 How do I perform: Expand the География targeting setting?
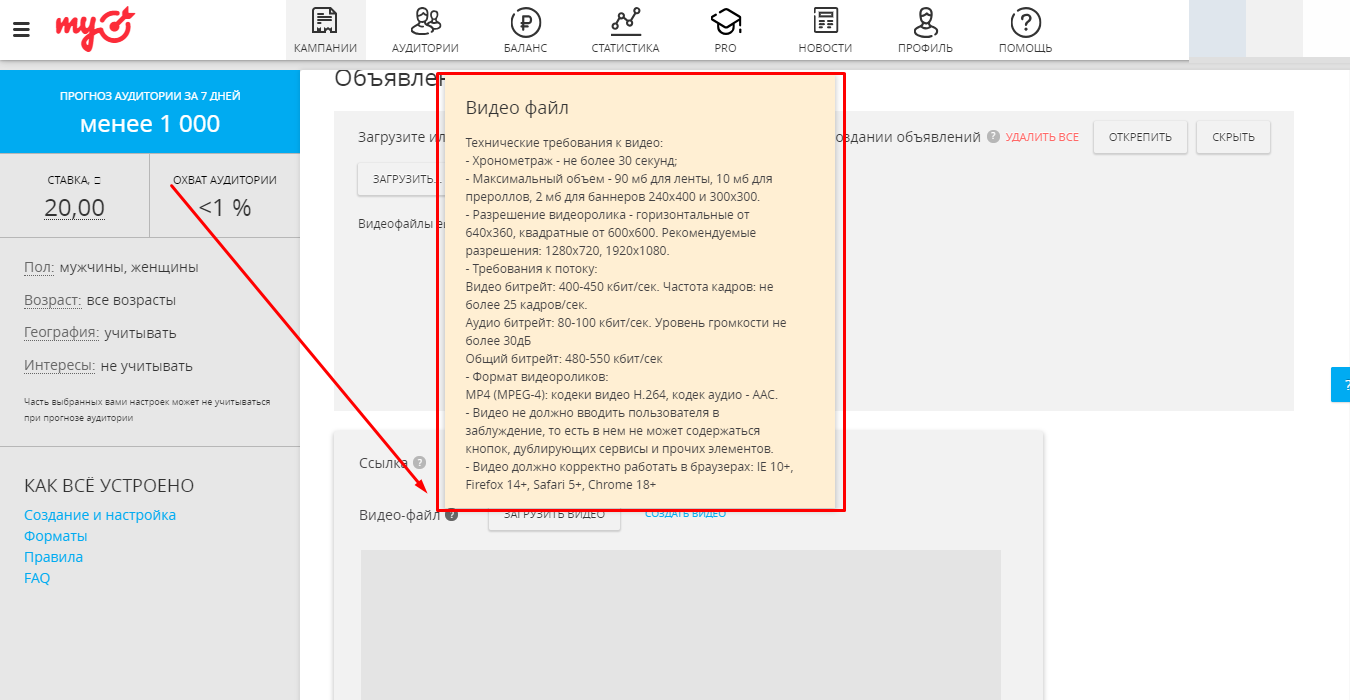(61, 333)
